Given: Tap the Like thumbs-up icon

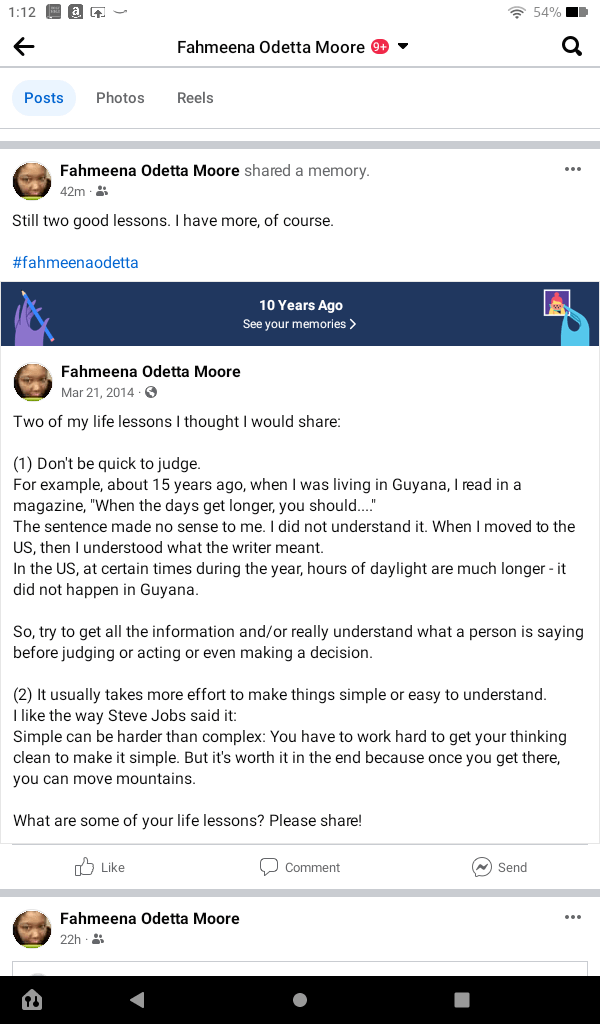Looking at the screenshot, I should pos(85,867).
